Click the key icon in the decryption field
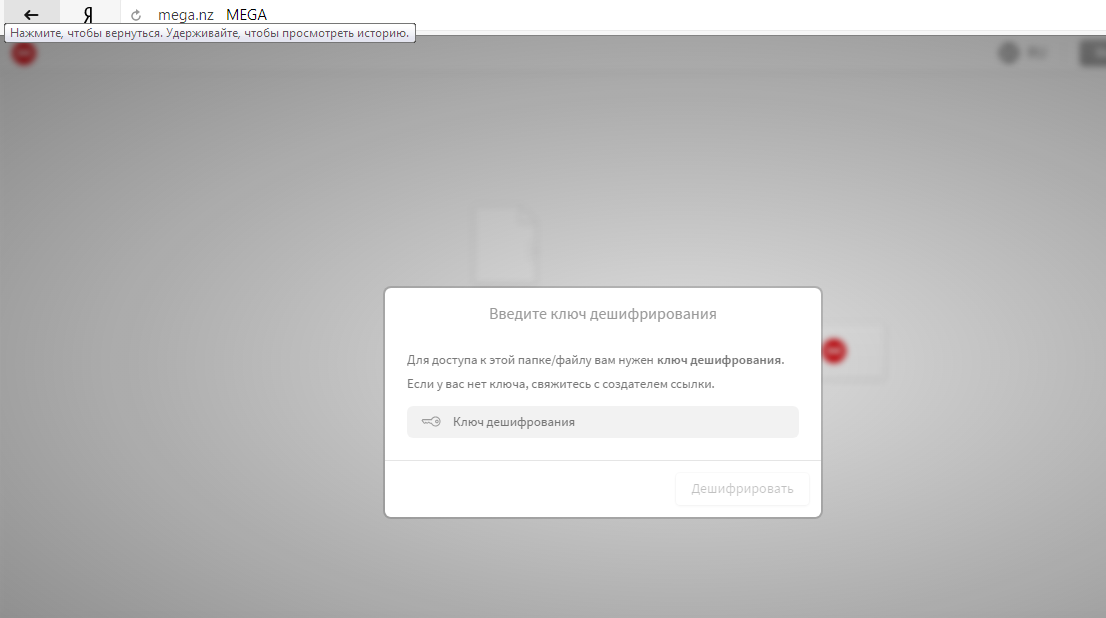1106x618 pixels. [431, 422]
